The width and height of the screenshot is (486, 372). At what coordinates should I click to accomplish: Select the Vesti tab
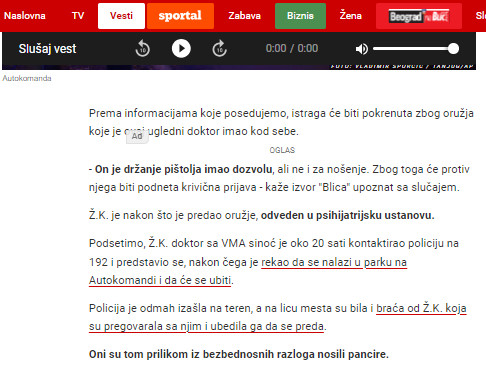121,16
